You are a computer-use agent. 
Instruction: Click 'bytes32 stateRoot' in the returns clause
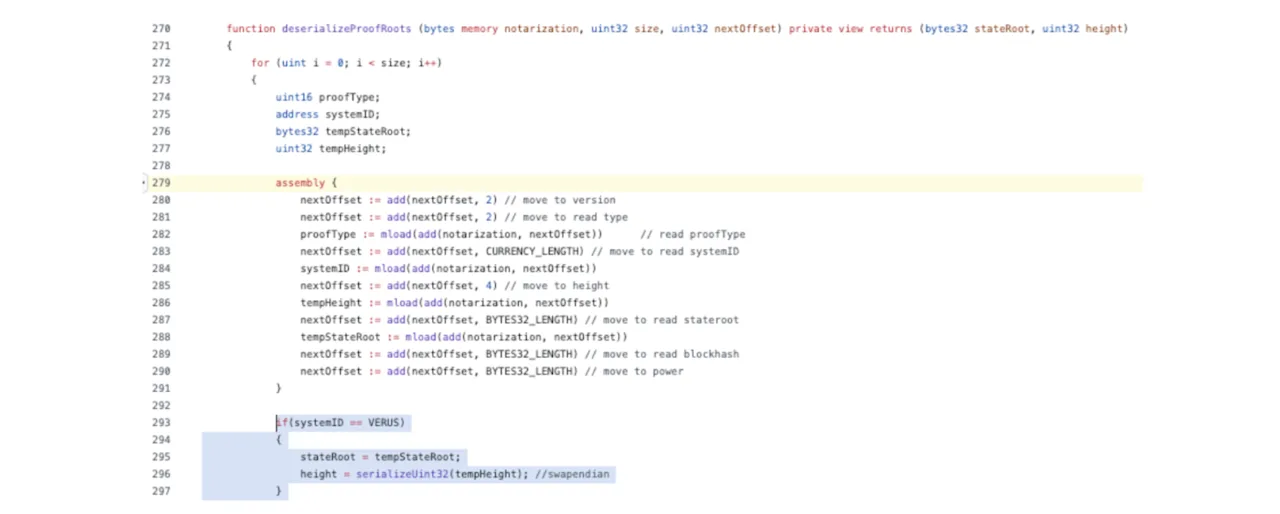979,29
